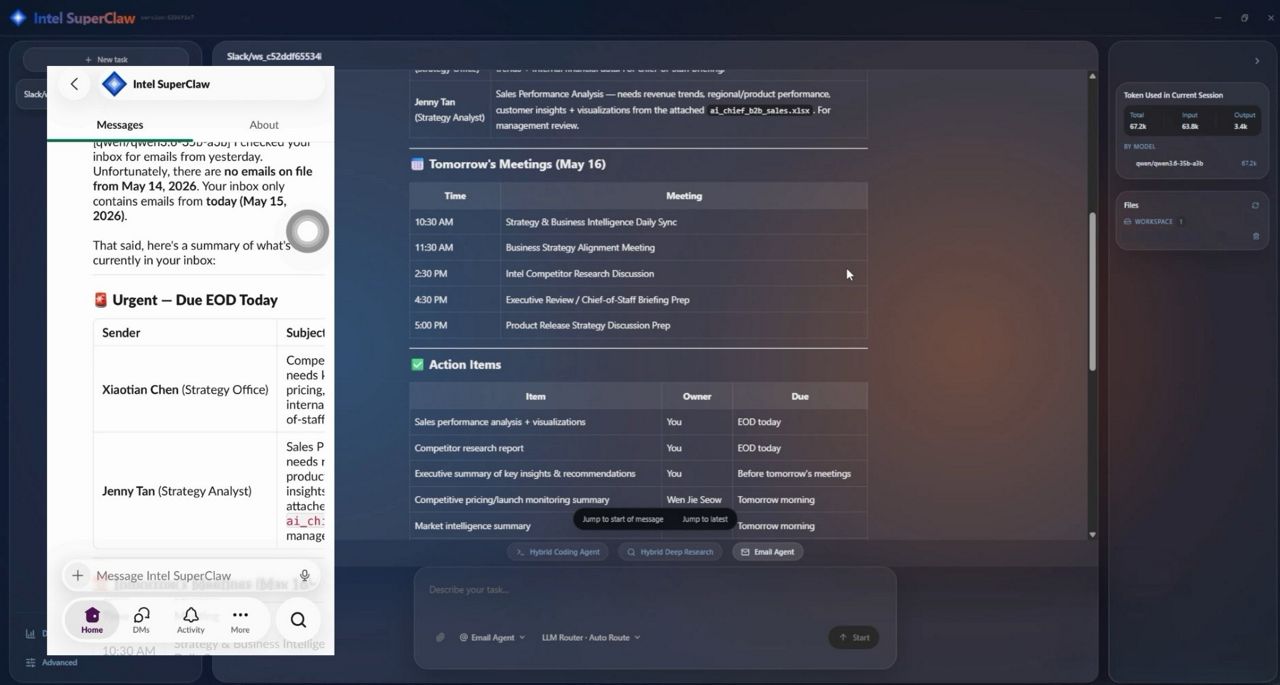
Task: Click Product Release Strategy Discussion Prep row
Action: 638,325
